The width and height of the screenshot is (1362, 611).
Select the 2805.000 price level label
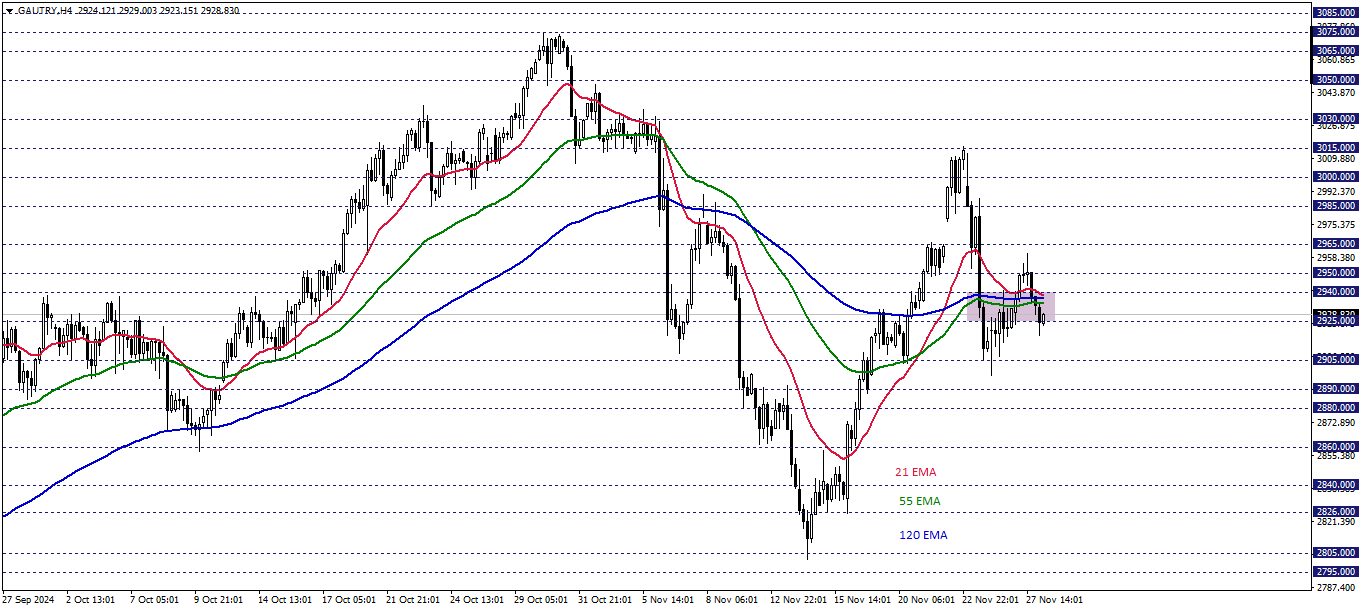tap(1335, 553)
